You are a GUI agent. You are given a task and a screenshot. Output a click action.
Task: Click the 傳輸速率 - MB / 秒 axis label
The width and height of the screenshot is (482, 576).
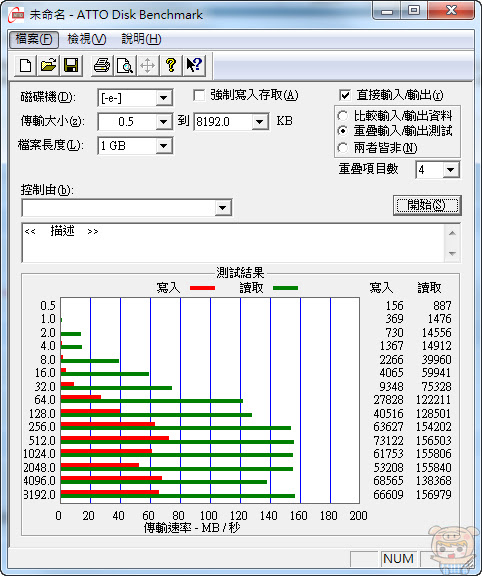click(192, 528)
